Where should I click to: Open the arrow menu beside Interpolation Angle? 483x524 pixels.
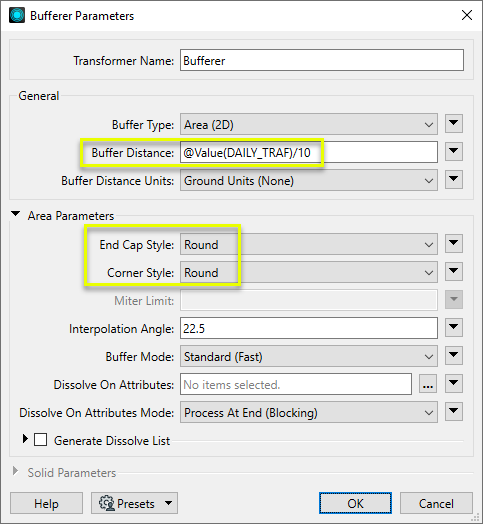454,328
